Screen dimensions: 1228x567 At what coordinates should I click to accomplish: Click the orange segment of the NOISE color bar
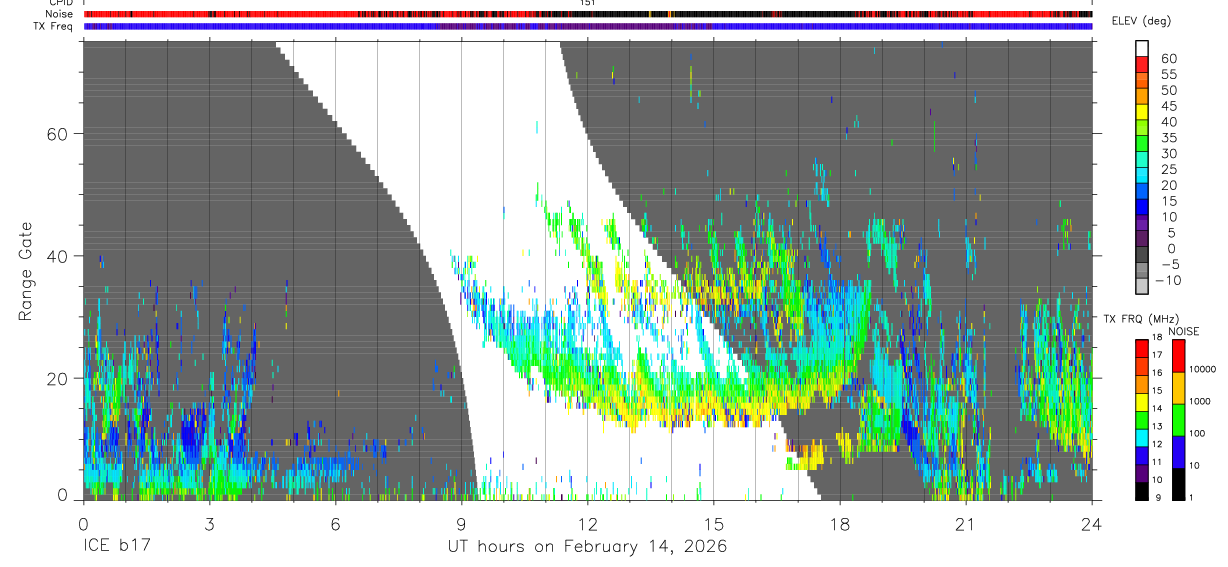coord(1179,387)
